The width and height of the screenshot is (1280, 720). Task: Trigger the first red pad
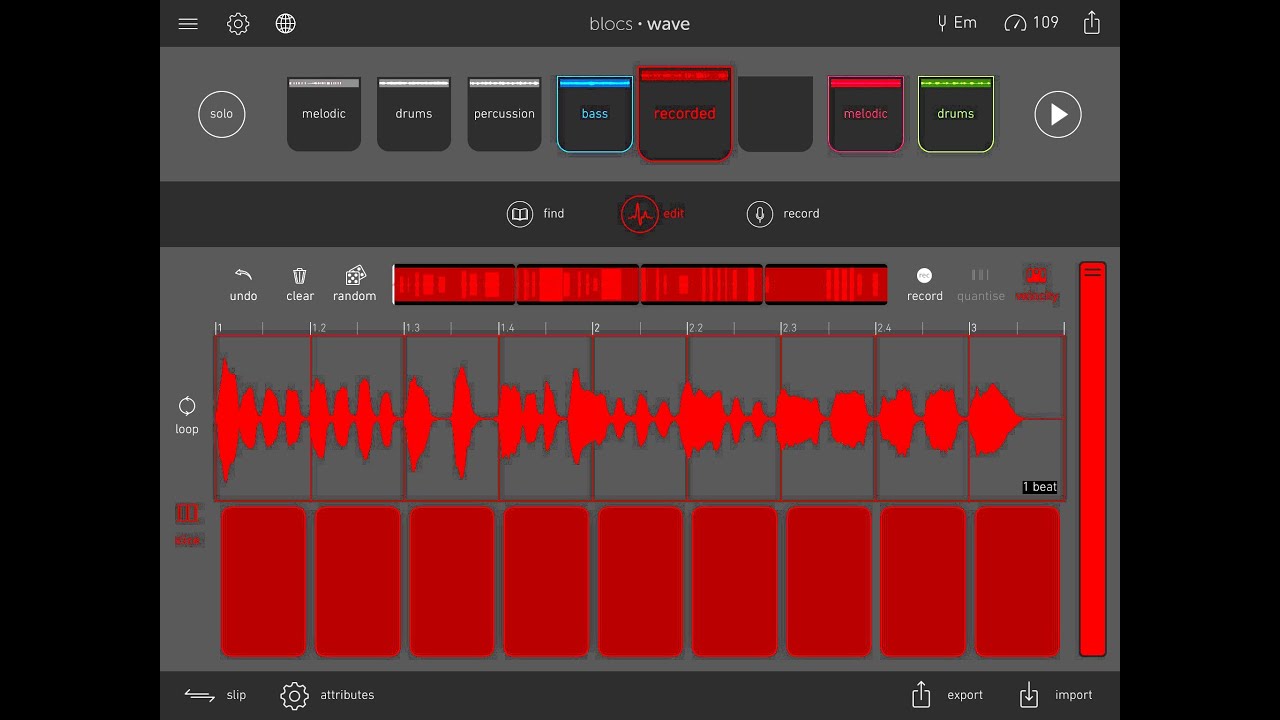click(264, 582)
